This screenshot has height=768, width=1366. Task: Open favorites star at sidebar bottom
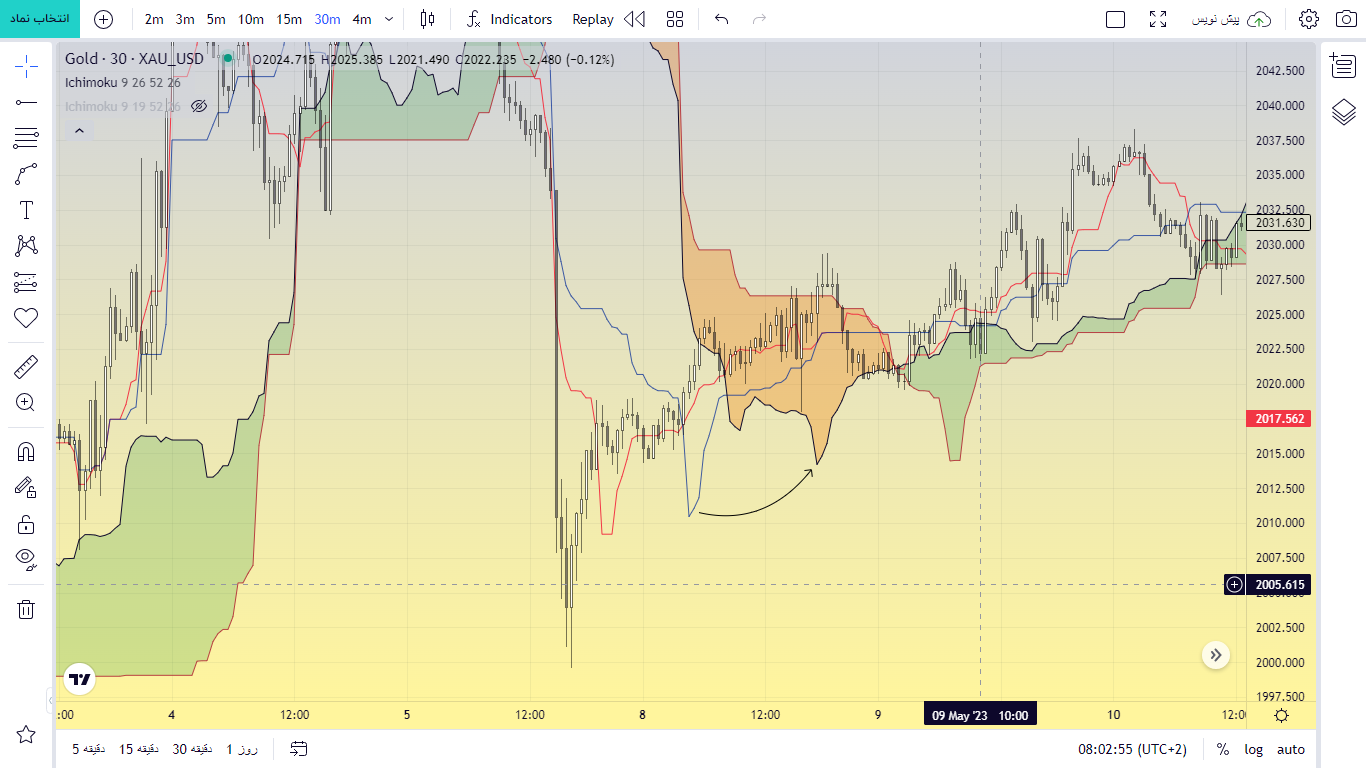(26, 735)
